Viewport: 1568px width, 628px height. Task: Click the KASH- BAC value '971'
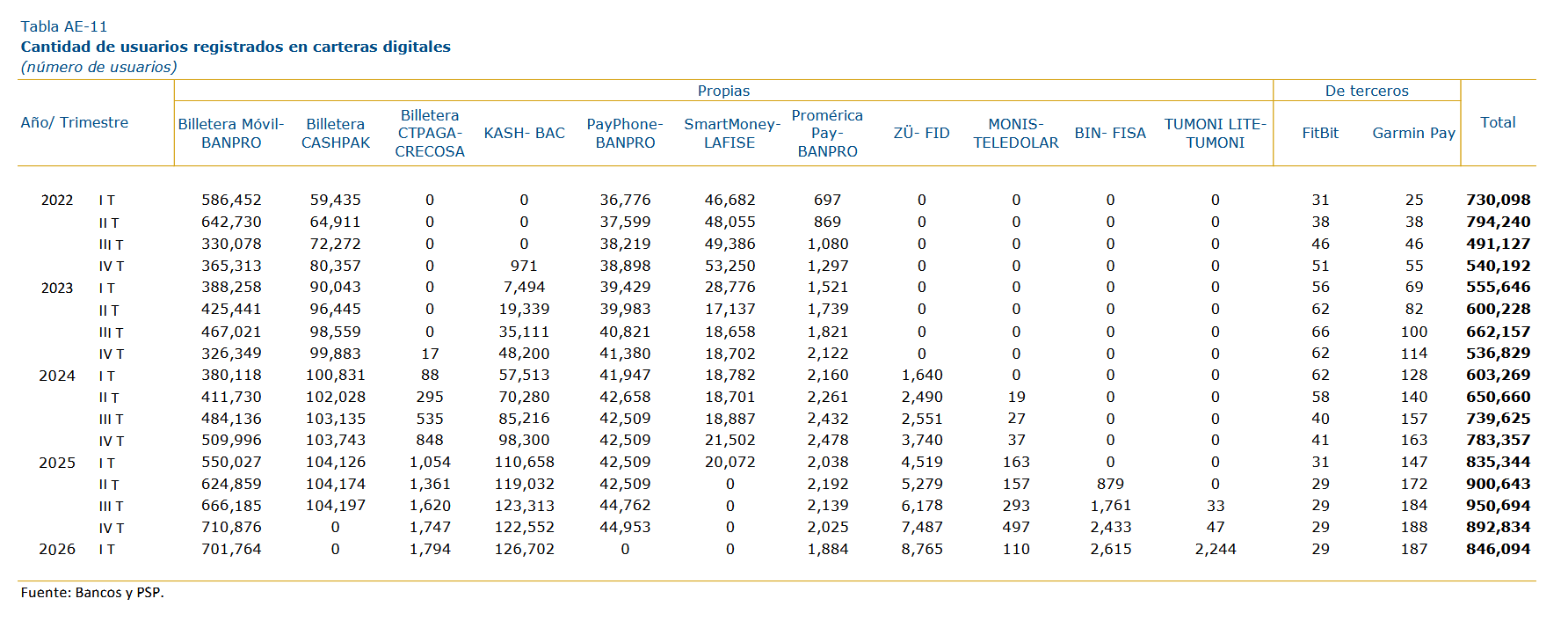[x=524, y=266]
